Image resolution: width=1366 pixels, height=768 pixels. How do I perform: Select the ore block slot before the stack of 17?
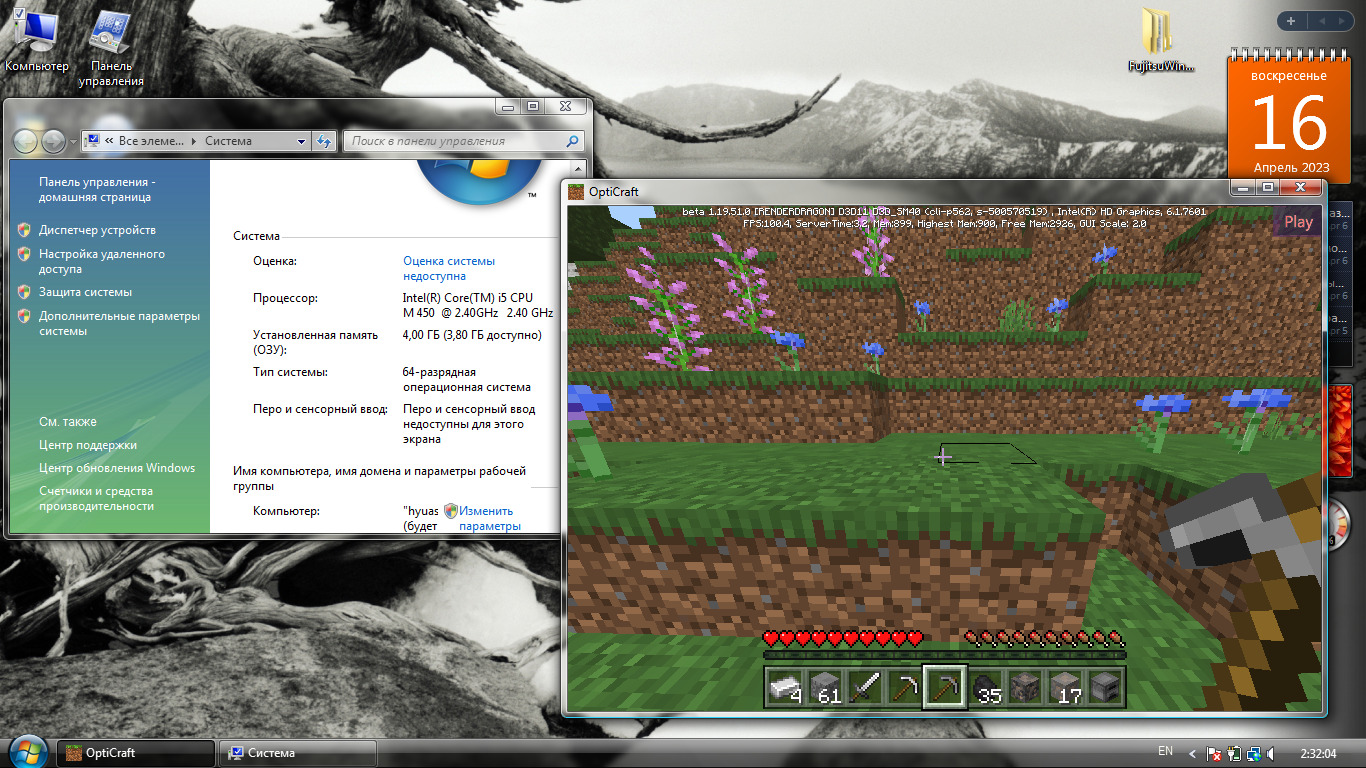[1026, 687]
